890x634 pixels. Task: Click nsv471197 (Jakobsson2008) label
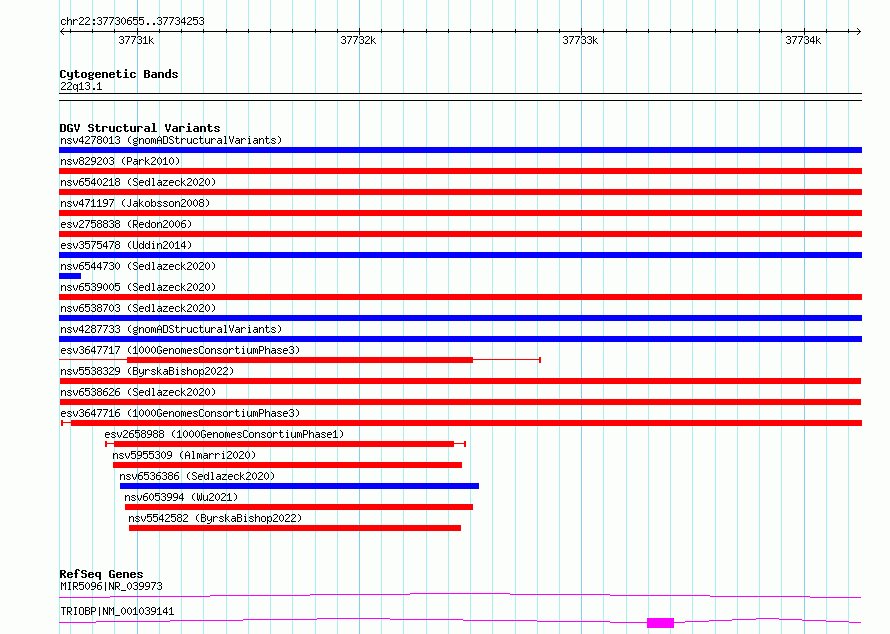coord(135,203)
